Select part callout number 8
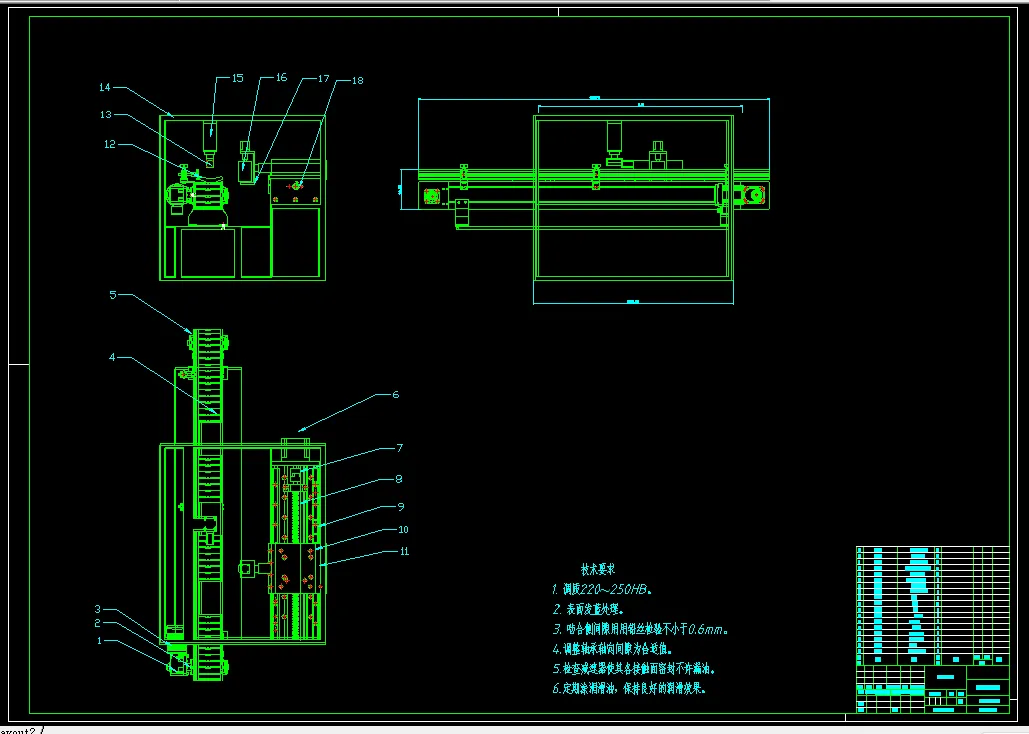Image resolution: width=1029 pixels, height=734 pixels. tap(399, 479)
